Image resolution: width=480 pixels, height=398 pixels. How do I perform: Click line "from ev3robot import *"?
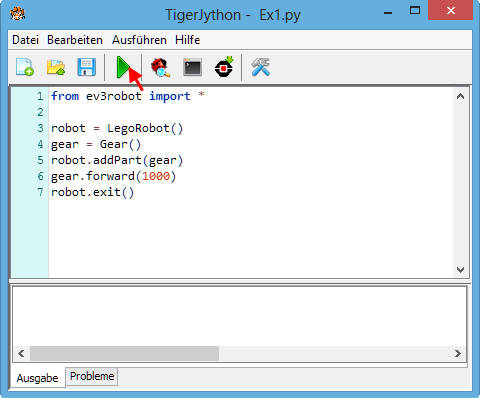click(128, 96)
